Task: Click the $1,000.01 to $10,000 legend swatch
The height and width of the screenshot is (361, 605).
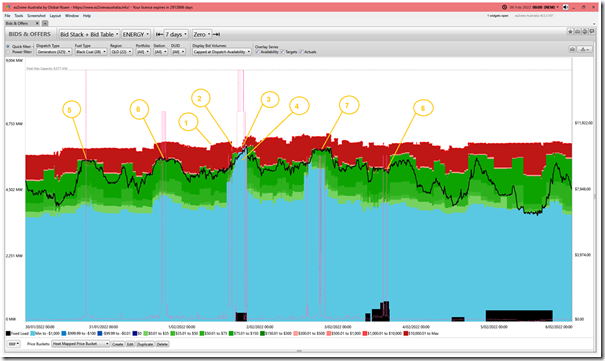Action: [x=365, y=333]
